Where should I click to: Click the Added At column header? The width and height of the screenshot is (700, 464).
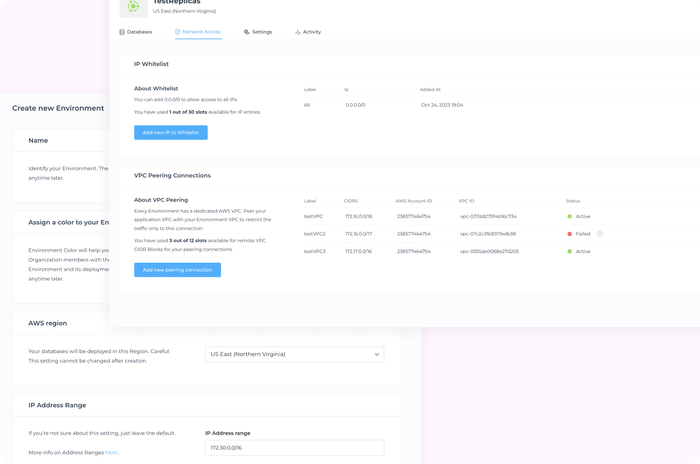430,89
